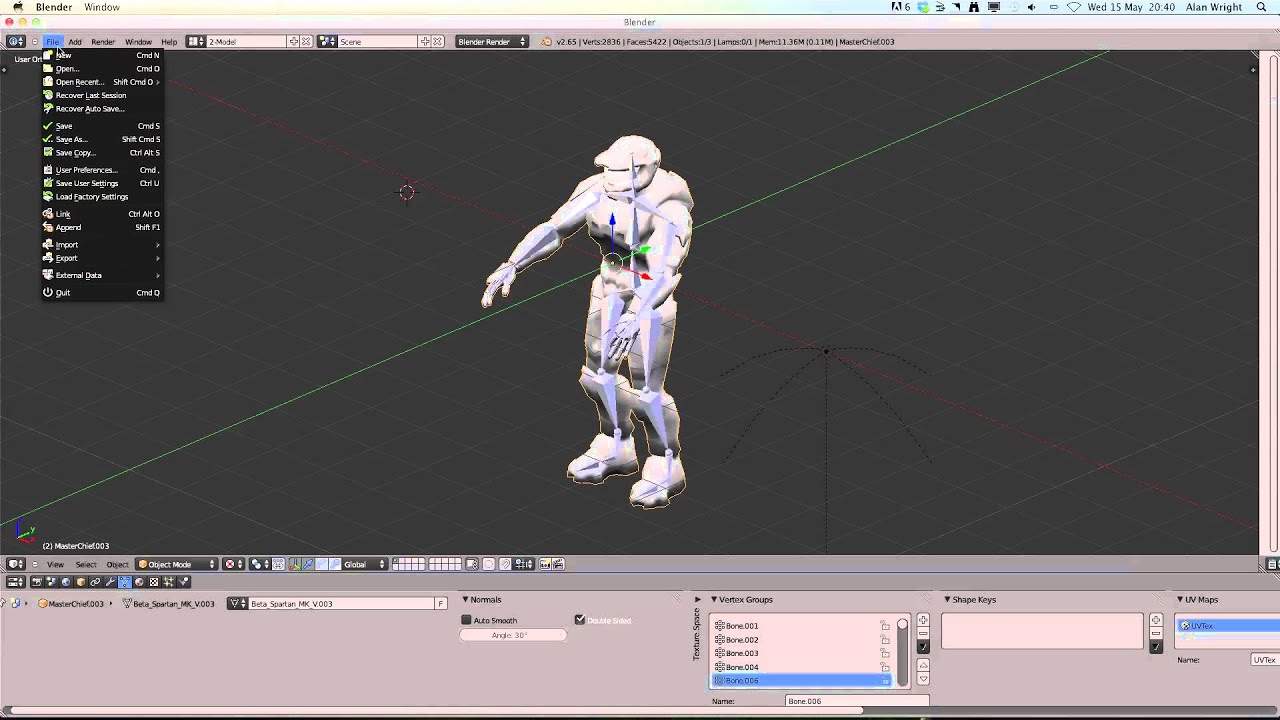Choose Open Recent from File menu

coord(102,82)
